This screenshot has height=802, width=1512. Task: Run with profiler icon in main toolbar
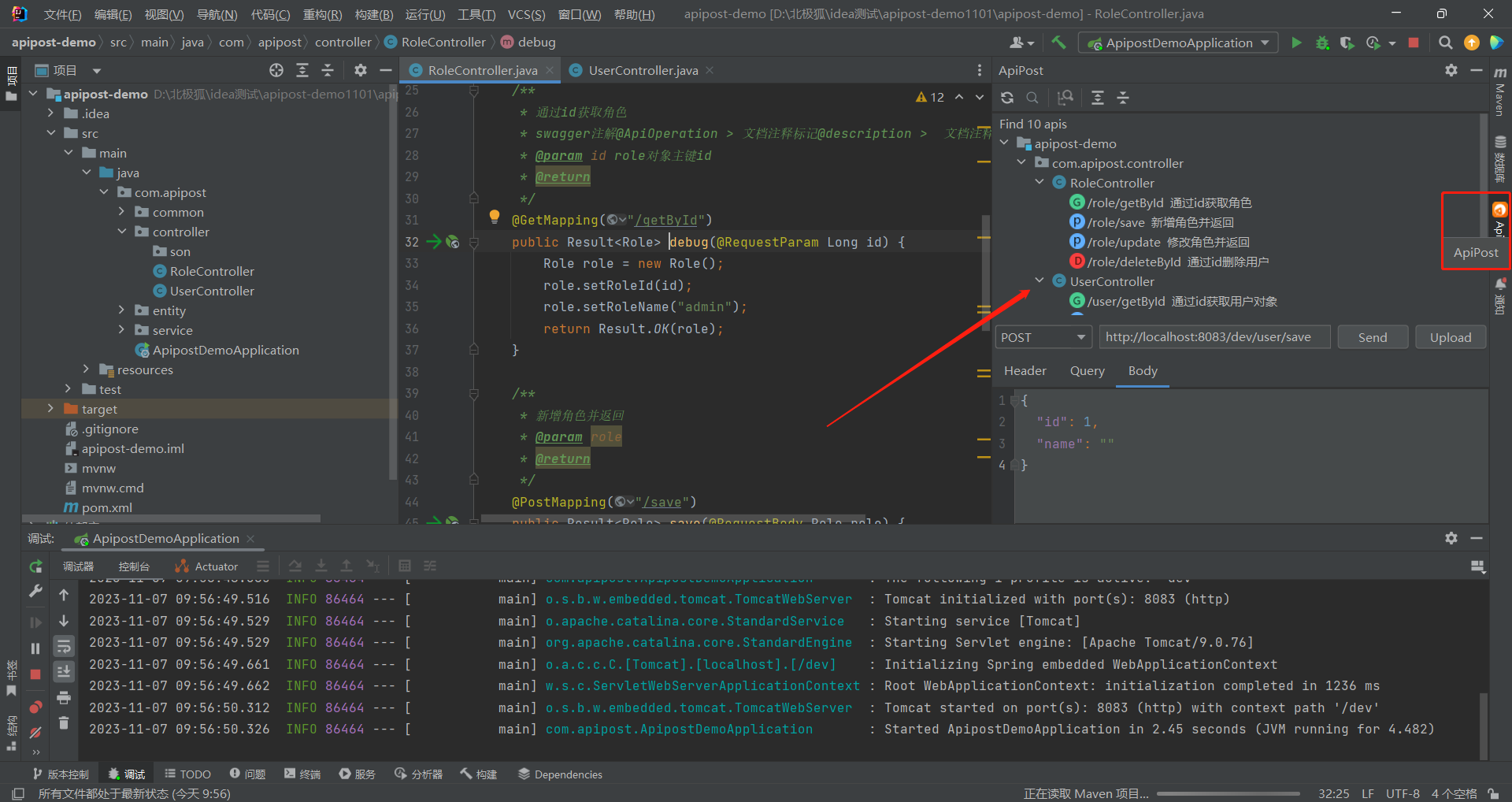(1373, 43)
